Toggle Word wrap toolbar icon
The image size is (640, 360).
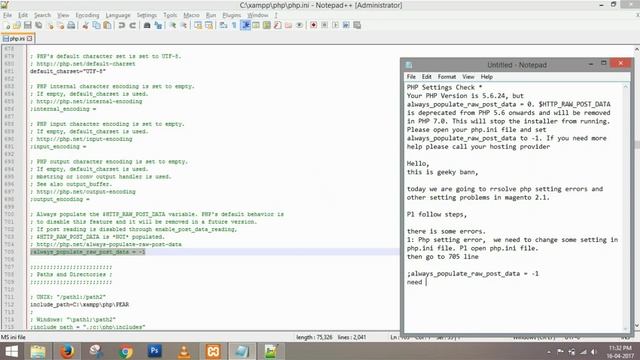(223, 25)
